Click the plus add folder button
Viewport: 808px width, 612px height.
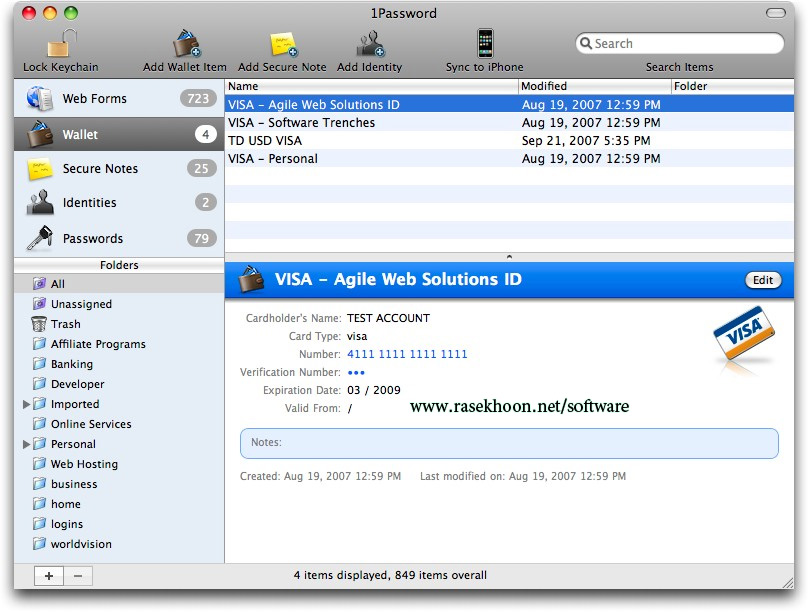49,576
